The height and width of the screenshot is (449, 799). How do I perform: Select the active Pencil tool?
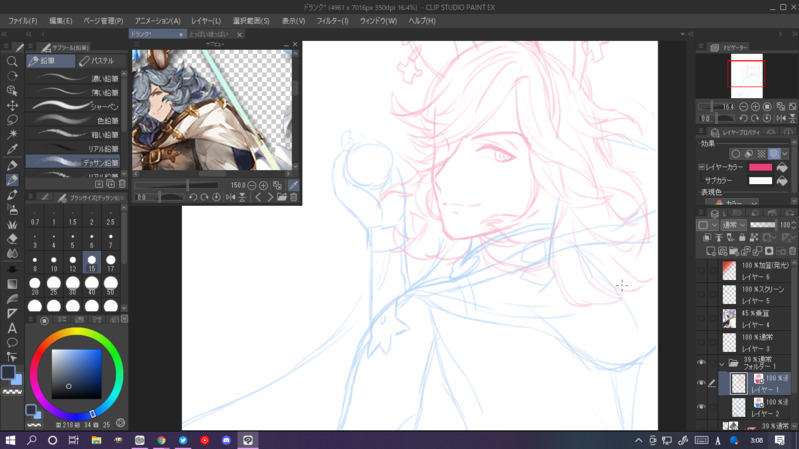[12, 180]
